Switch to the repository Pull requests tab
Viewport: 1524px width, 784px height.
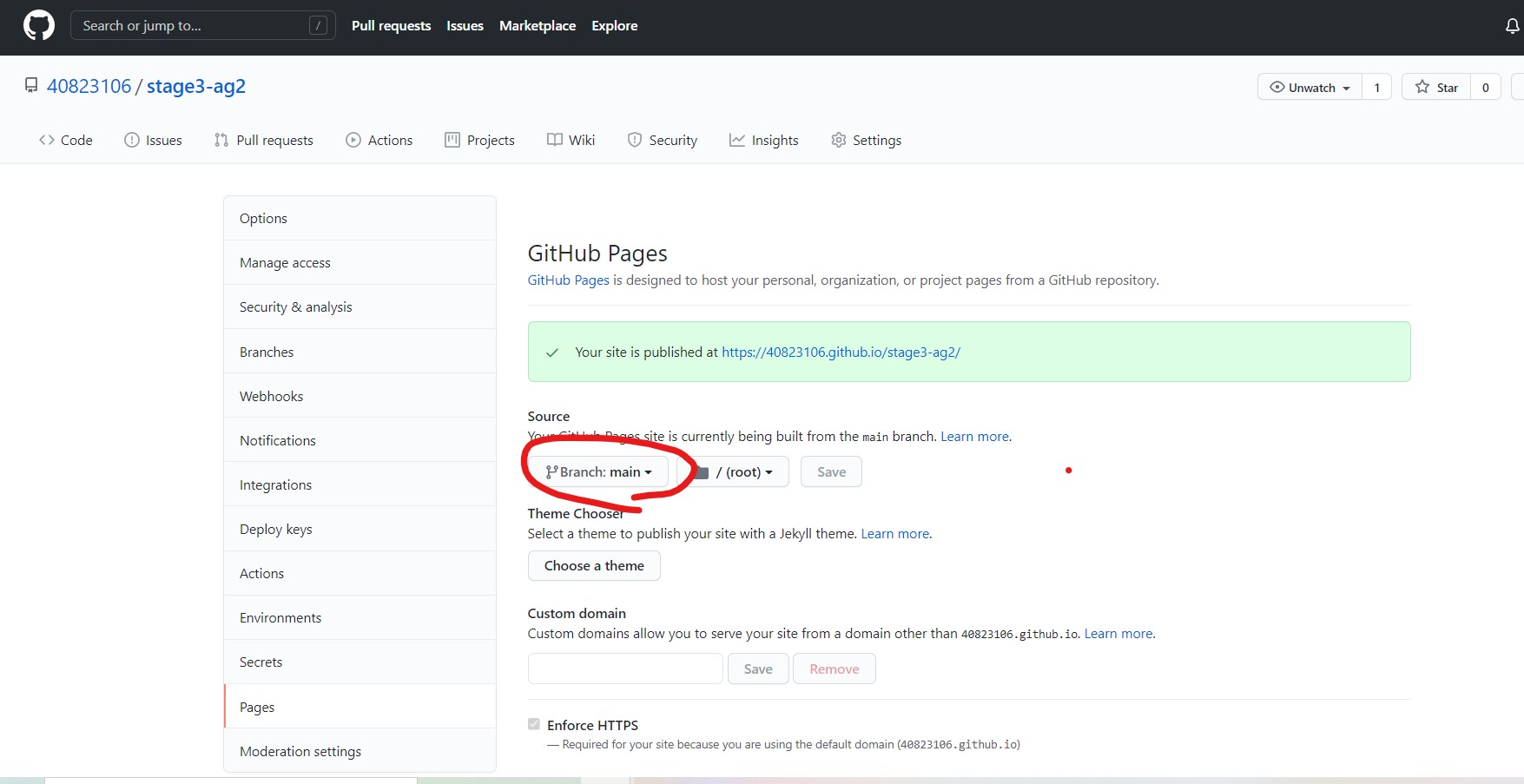click(263, 140)
